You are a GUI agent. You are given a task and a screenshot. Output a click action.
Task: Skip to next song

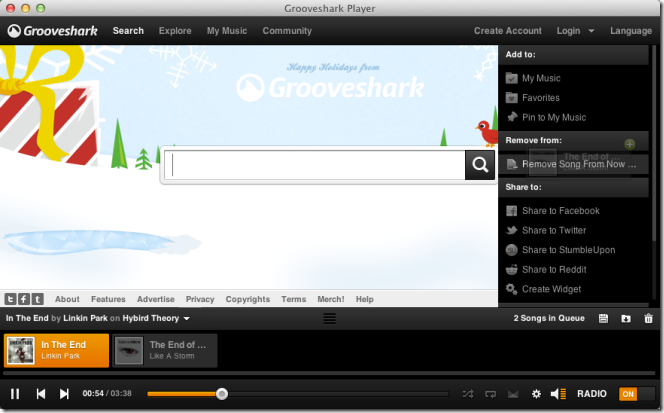tap(64, 394)
